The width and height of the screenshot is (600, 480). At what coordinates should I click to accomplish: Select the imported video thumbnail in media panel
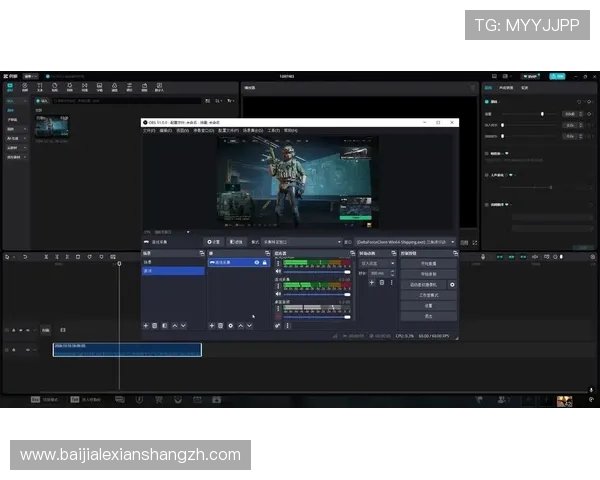click(51, 125)
